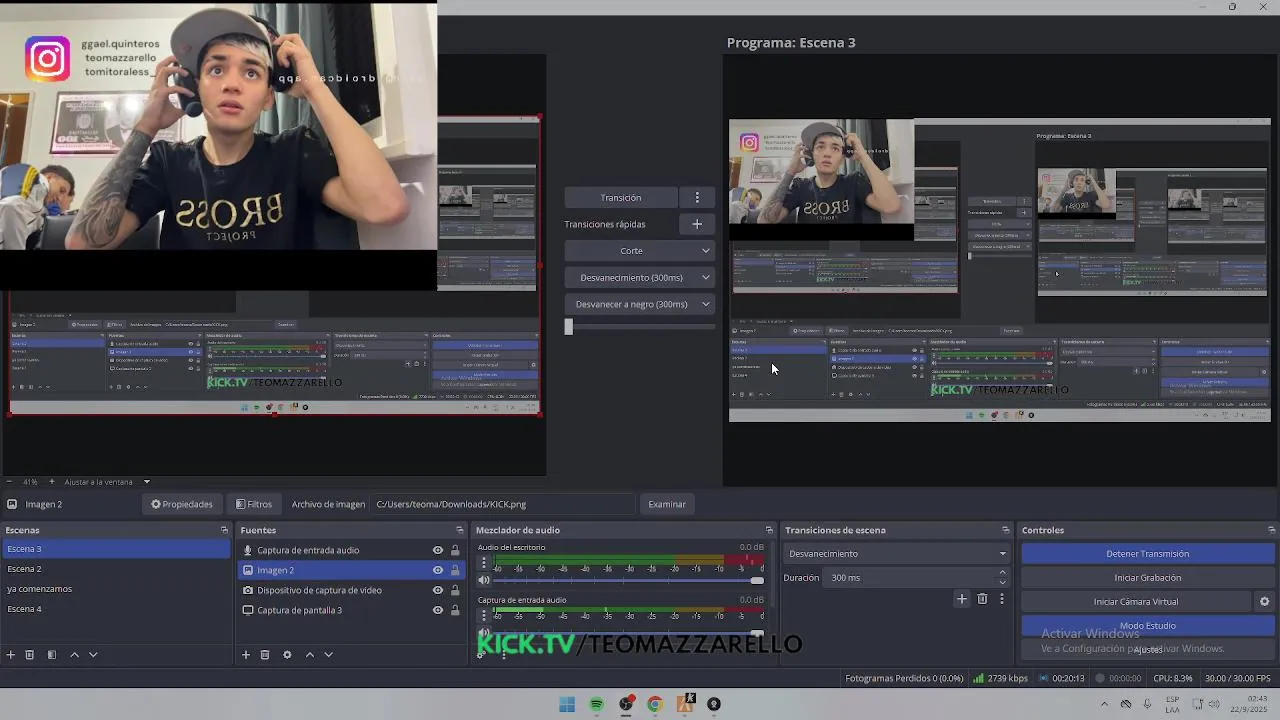Screen dimensions: 1280x720
Task: Open the Transición three-dot options menu
Action: 697,198
